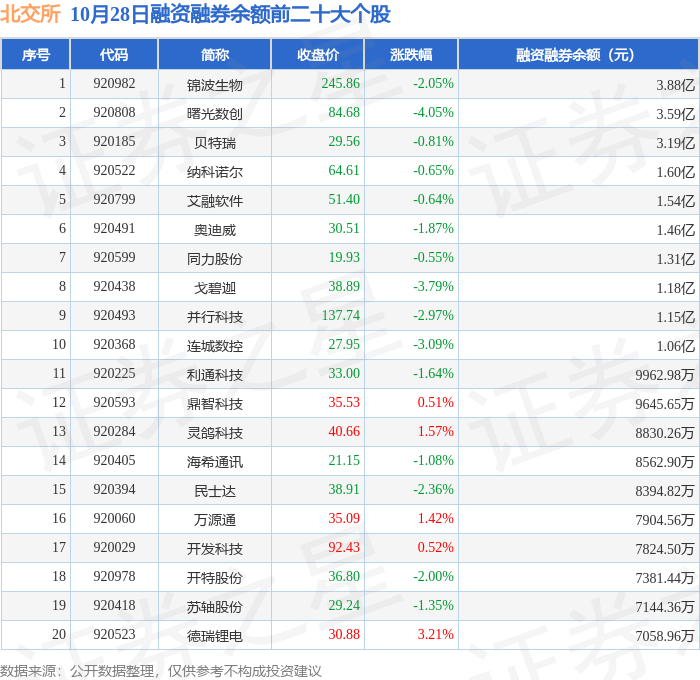Image resolution: width=700 pixels, height=680 pixels.
Task: Select stock name 奥迪威
Action: (x=215, y=230)
